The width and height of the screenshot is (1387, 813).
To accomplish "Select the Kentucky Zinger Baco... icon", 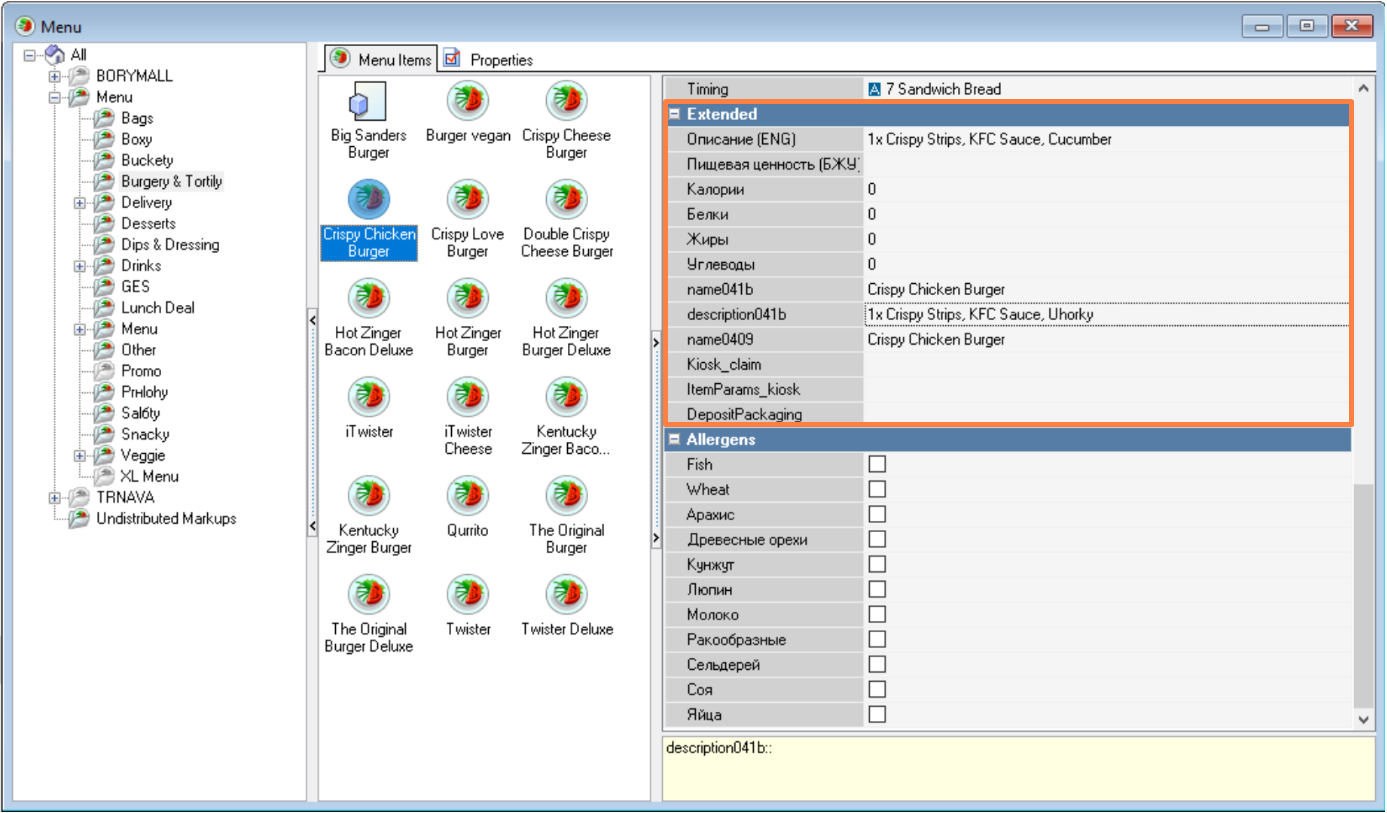I will 566,397.
